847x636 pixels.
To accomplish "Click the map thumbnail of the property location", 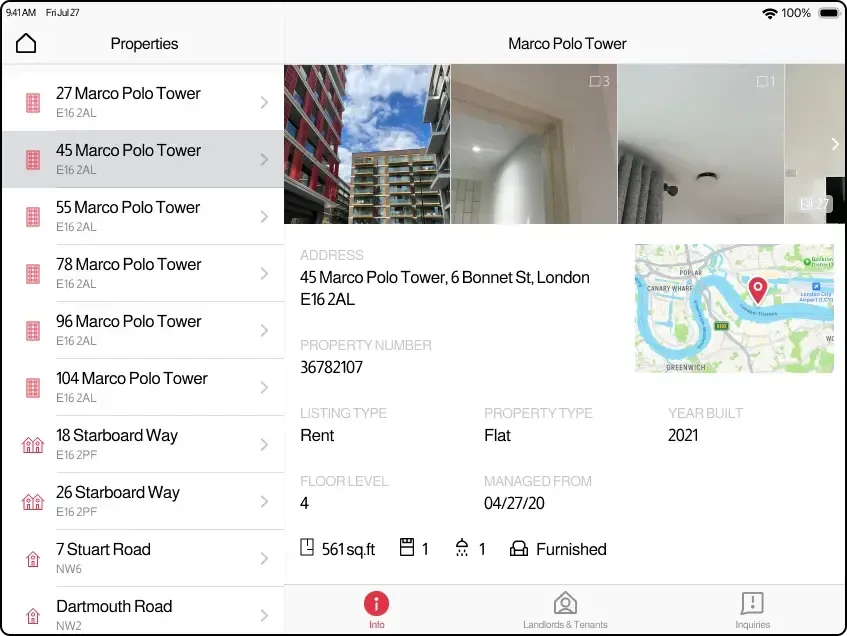I will 734,308.
